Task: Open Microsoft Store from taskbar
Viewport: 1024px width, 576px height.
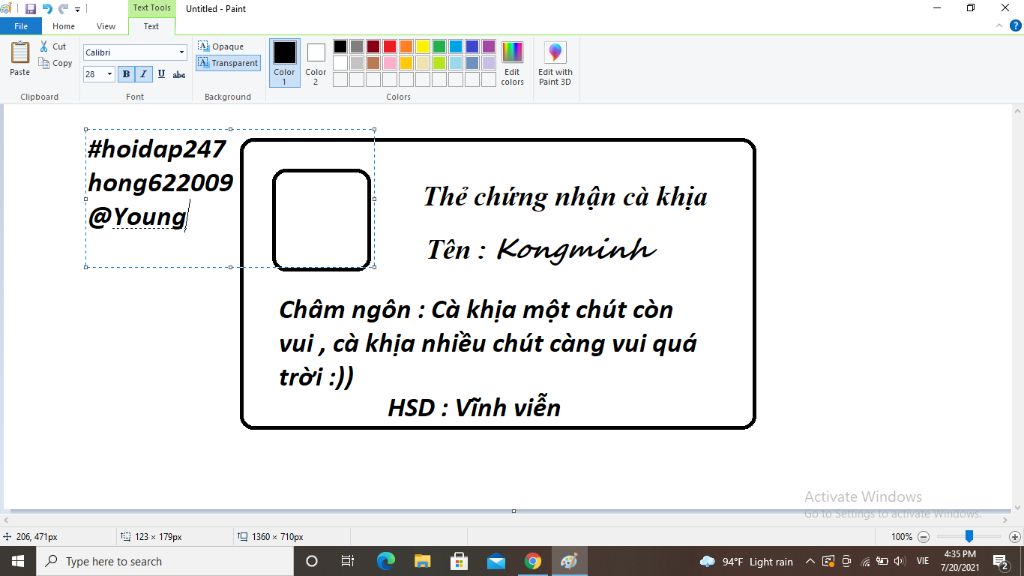Action: tap(459, 561)
